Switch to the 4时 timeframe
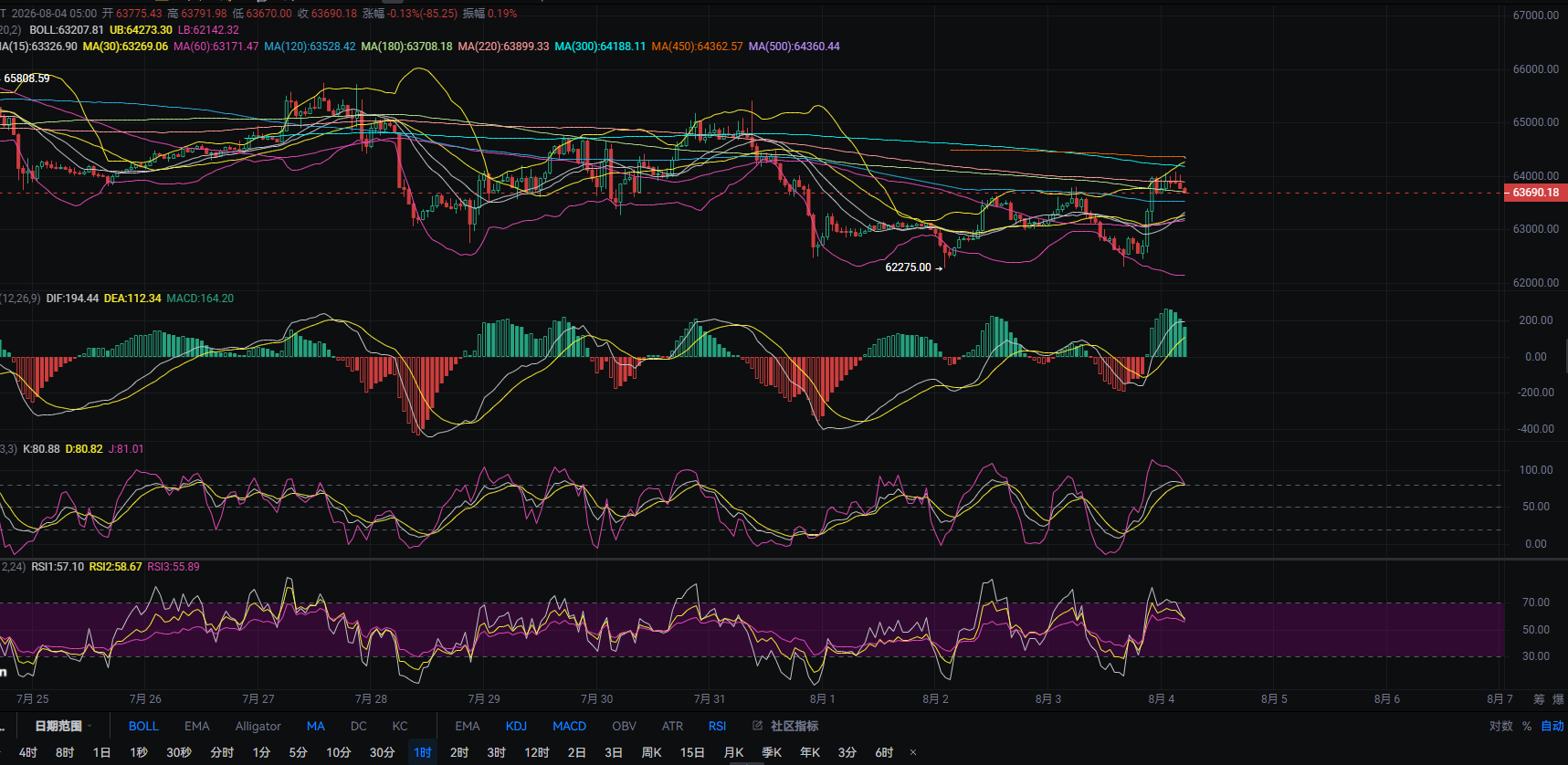This screenshot has height=765, width=1568. click(x=28, y=752)
